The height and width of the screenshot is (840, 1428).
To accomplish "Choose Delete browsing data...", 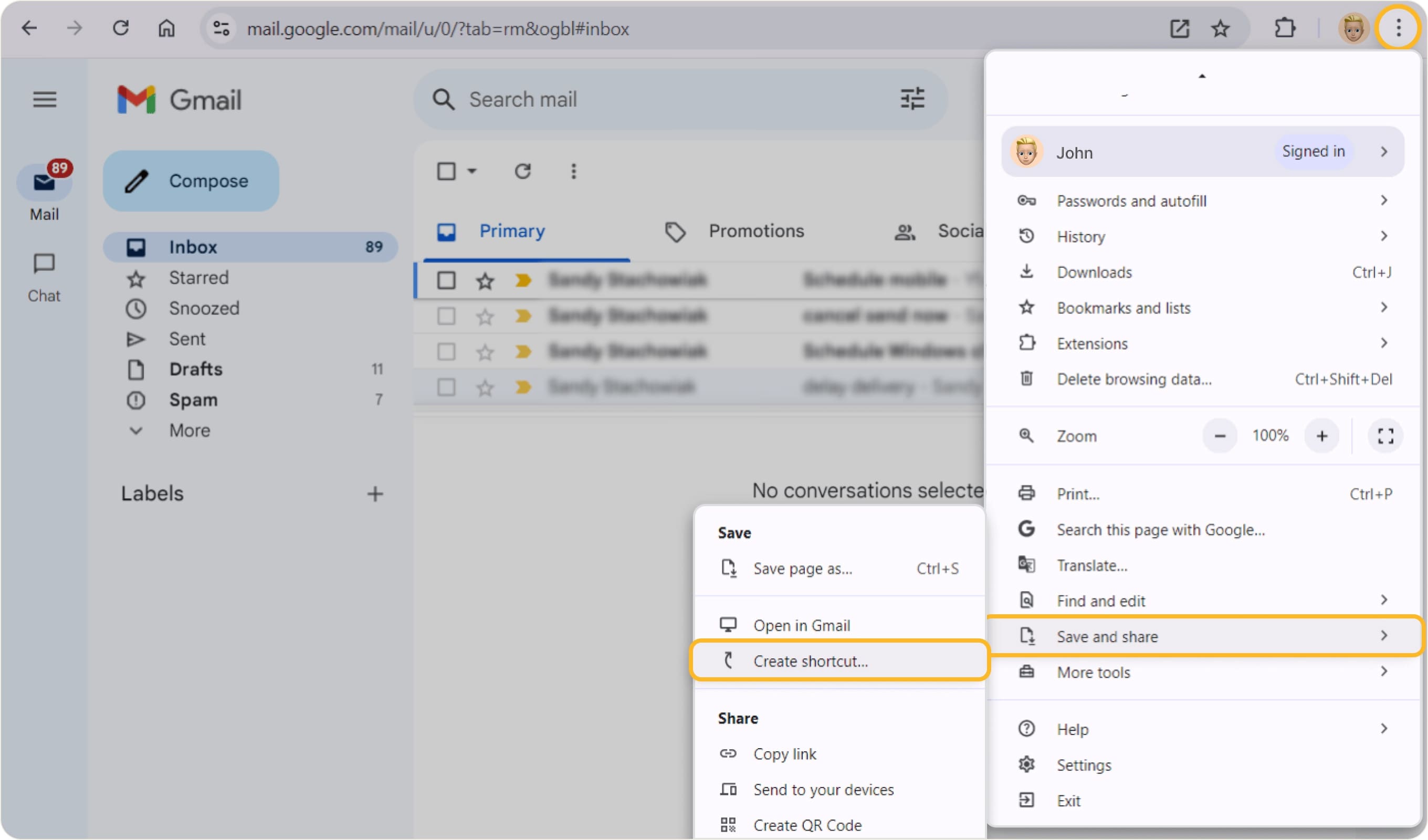I will 1203,379.
